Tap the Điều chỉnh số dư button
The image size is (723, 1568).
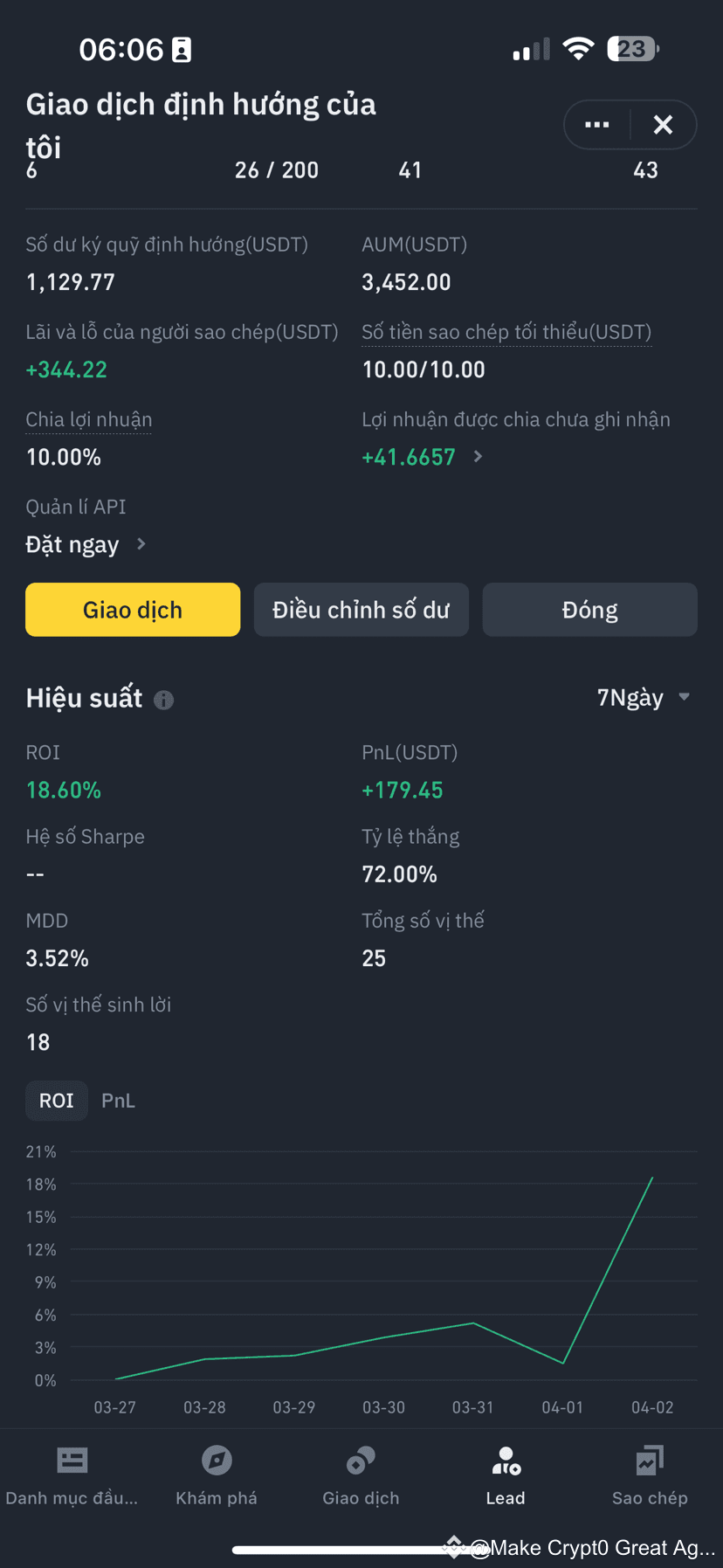click(361, 610)
